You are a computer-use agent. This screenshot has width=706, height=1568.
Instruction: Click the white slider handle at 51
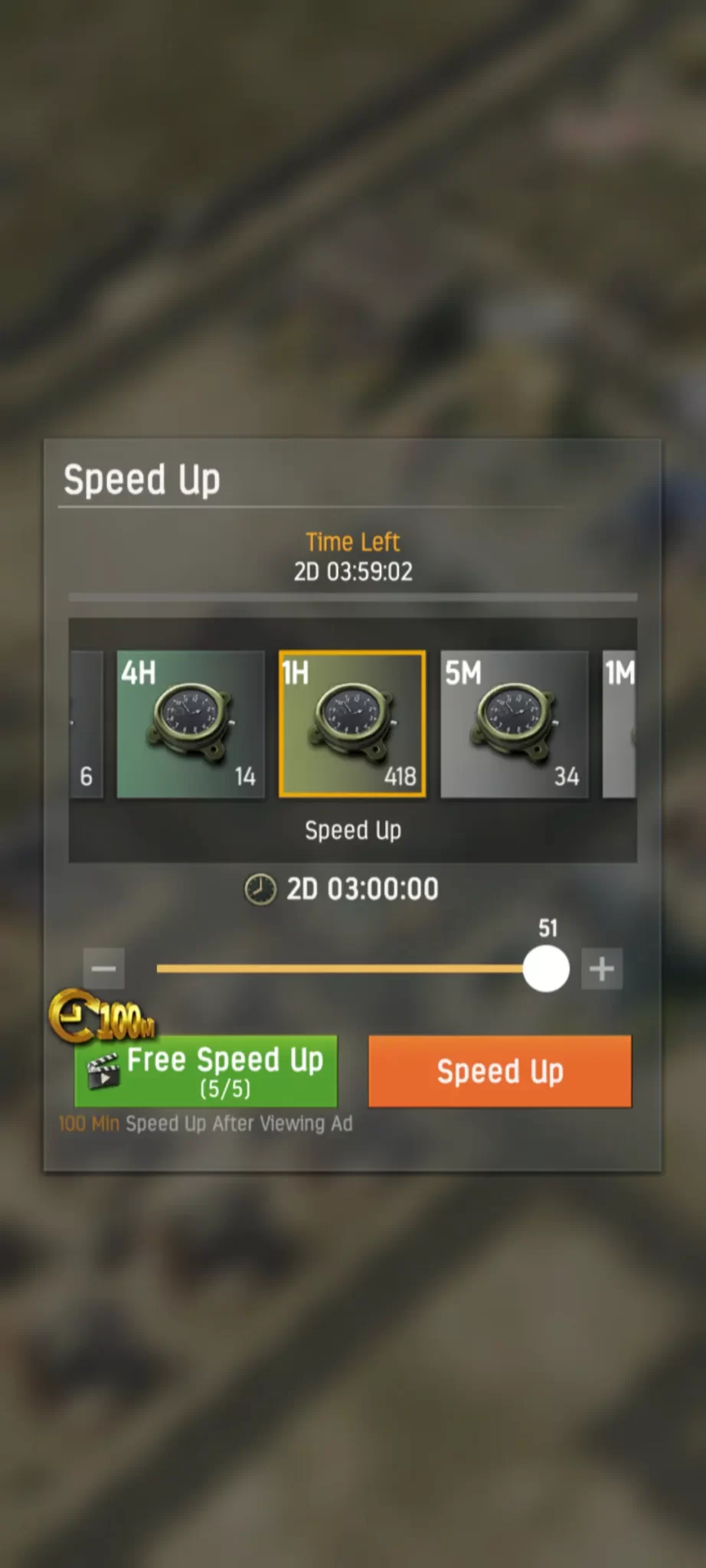click(546, 969)
